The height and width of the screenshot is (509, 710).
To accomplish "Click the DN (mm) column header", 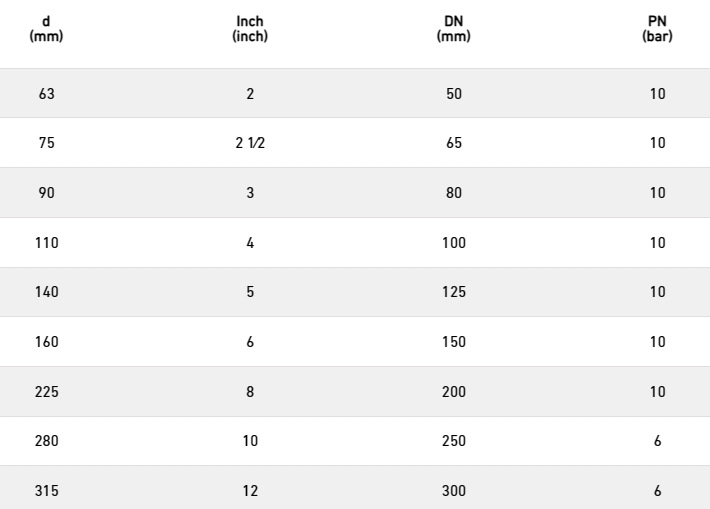I will 454,29.
